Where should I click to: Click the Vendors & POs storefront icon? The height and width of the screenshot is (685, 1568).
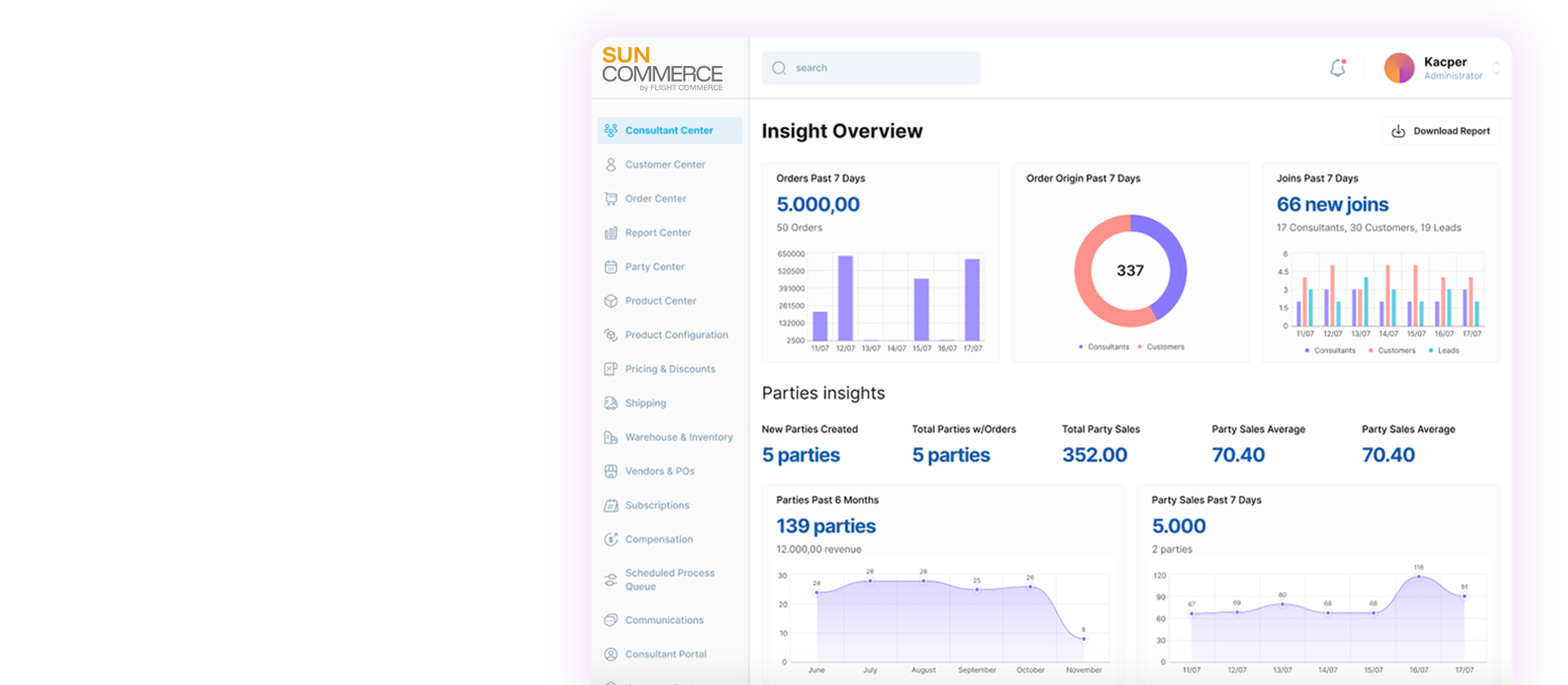(x=610, y=472)
